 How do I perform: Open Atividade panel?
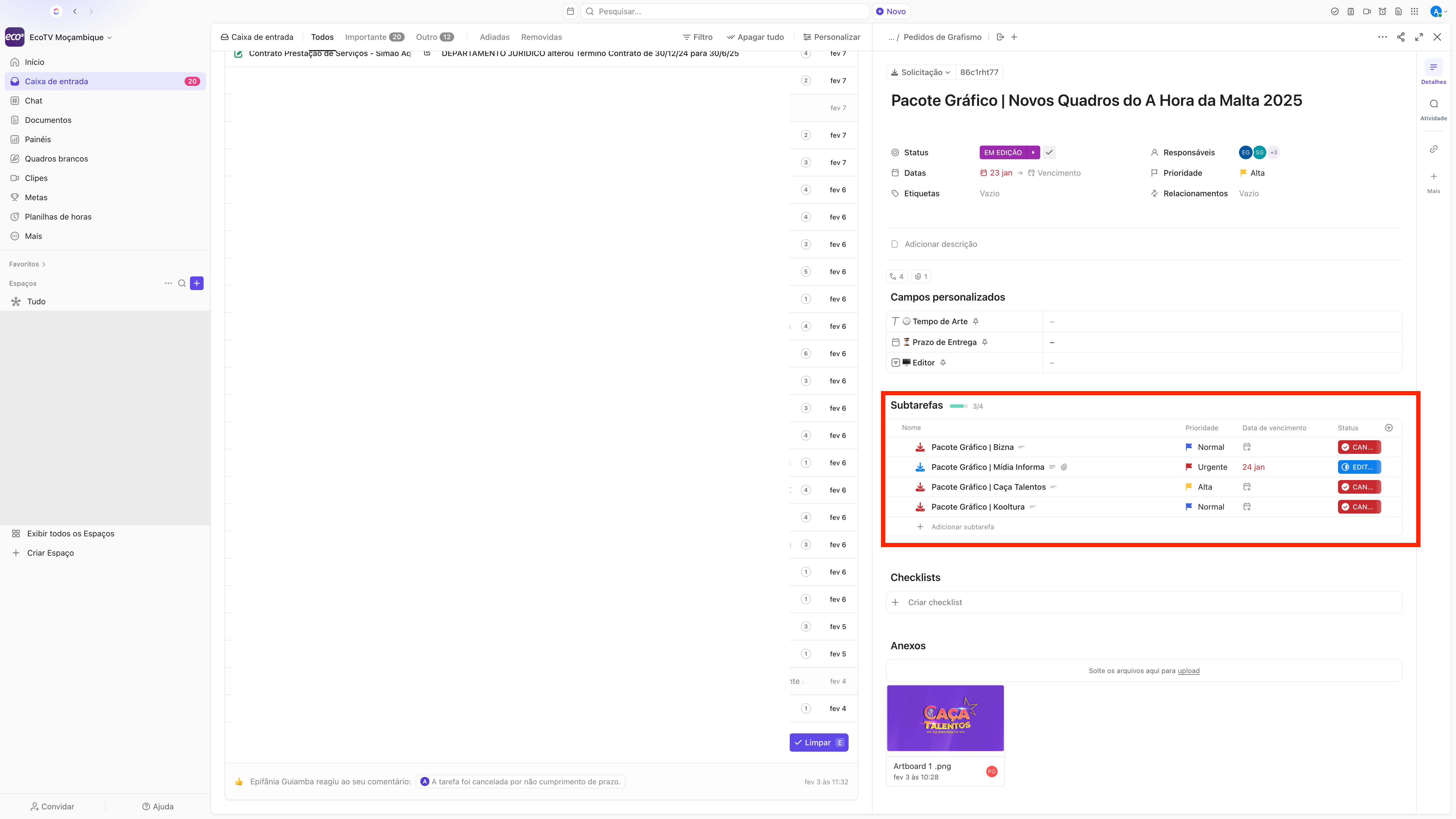1433,109
